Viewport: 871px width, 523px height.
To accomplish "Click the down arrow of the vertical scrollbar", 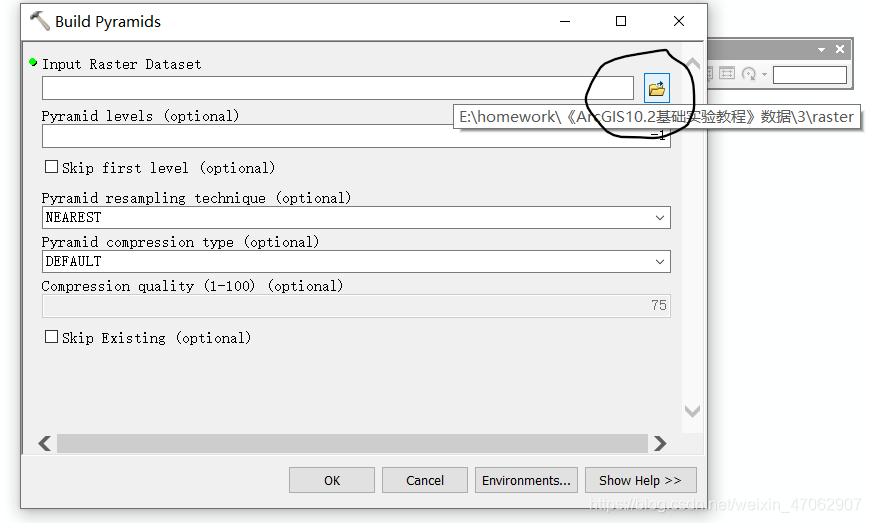I will (692, 411).
